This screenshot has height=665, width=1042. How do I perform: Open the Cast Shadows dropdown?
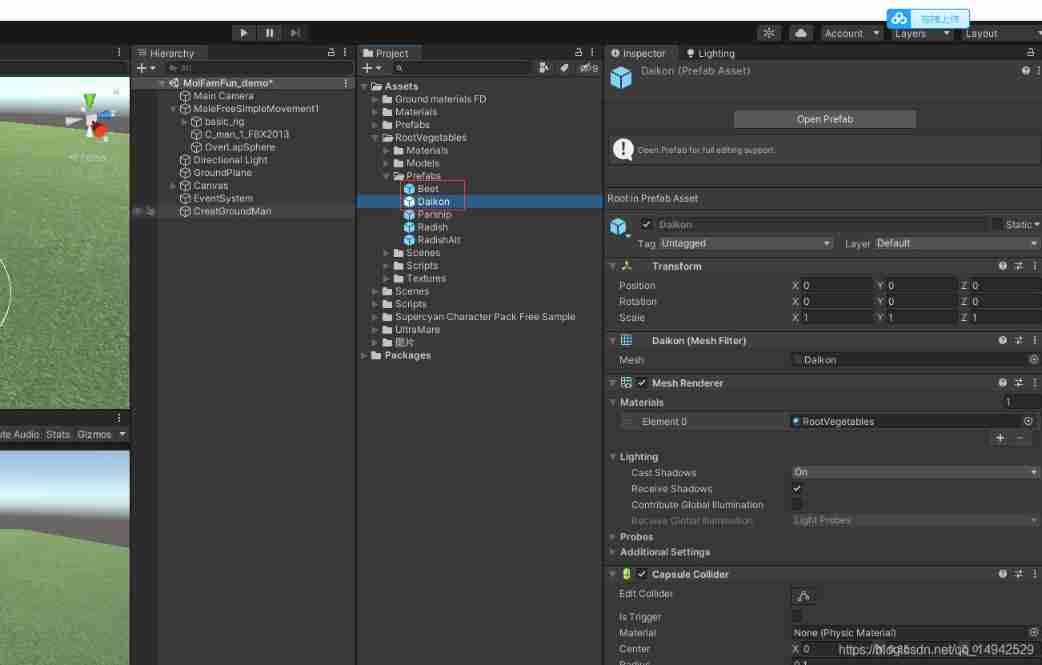click(x=915, y=472)
